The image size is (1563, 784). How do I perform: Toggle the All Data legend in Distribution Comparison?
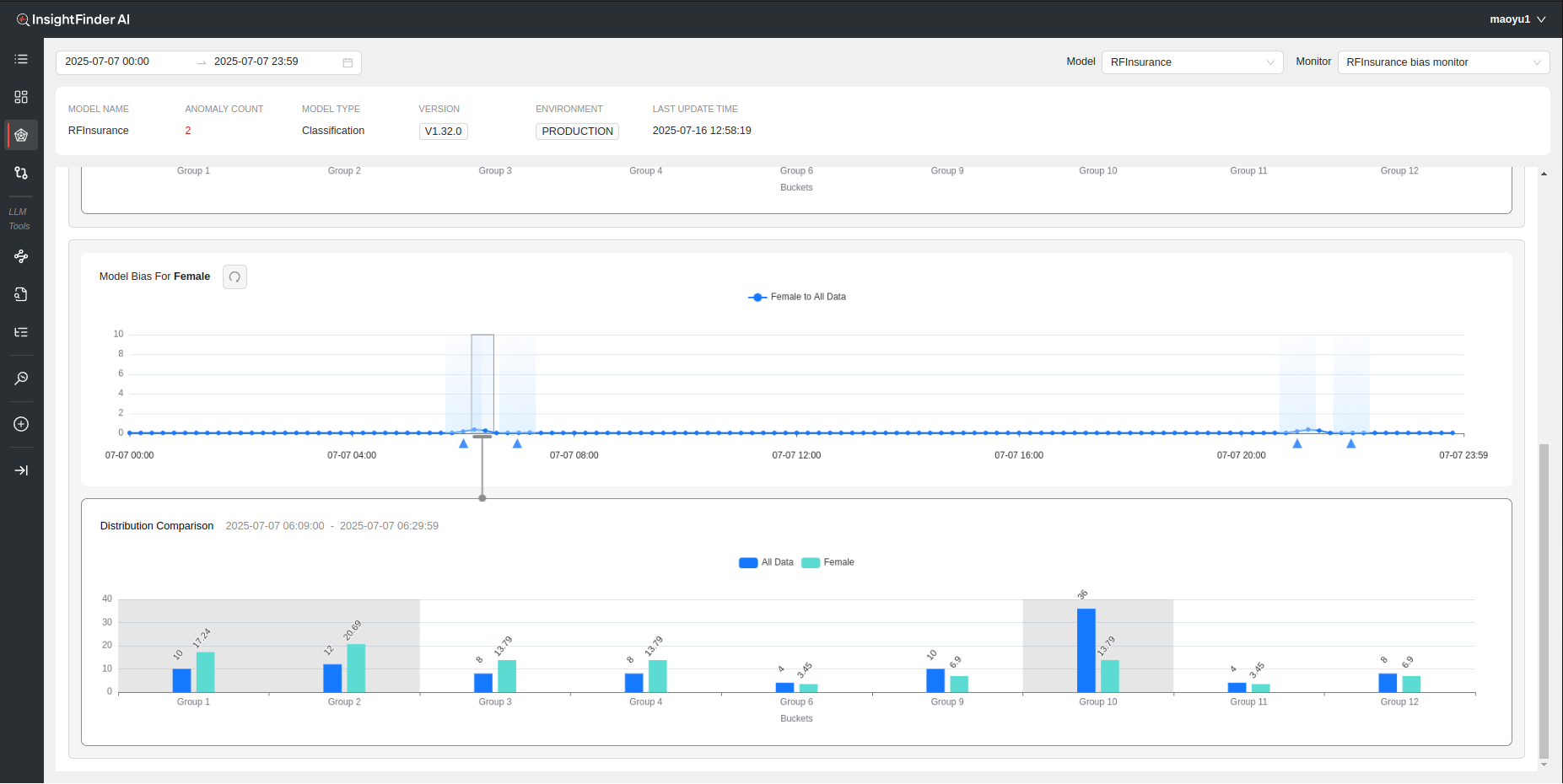pos(766,562)
